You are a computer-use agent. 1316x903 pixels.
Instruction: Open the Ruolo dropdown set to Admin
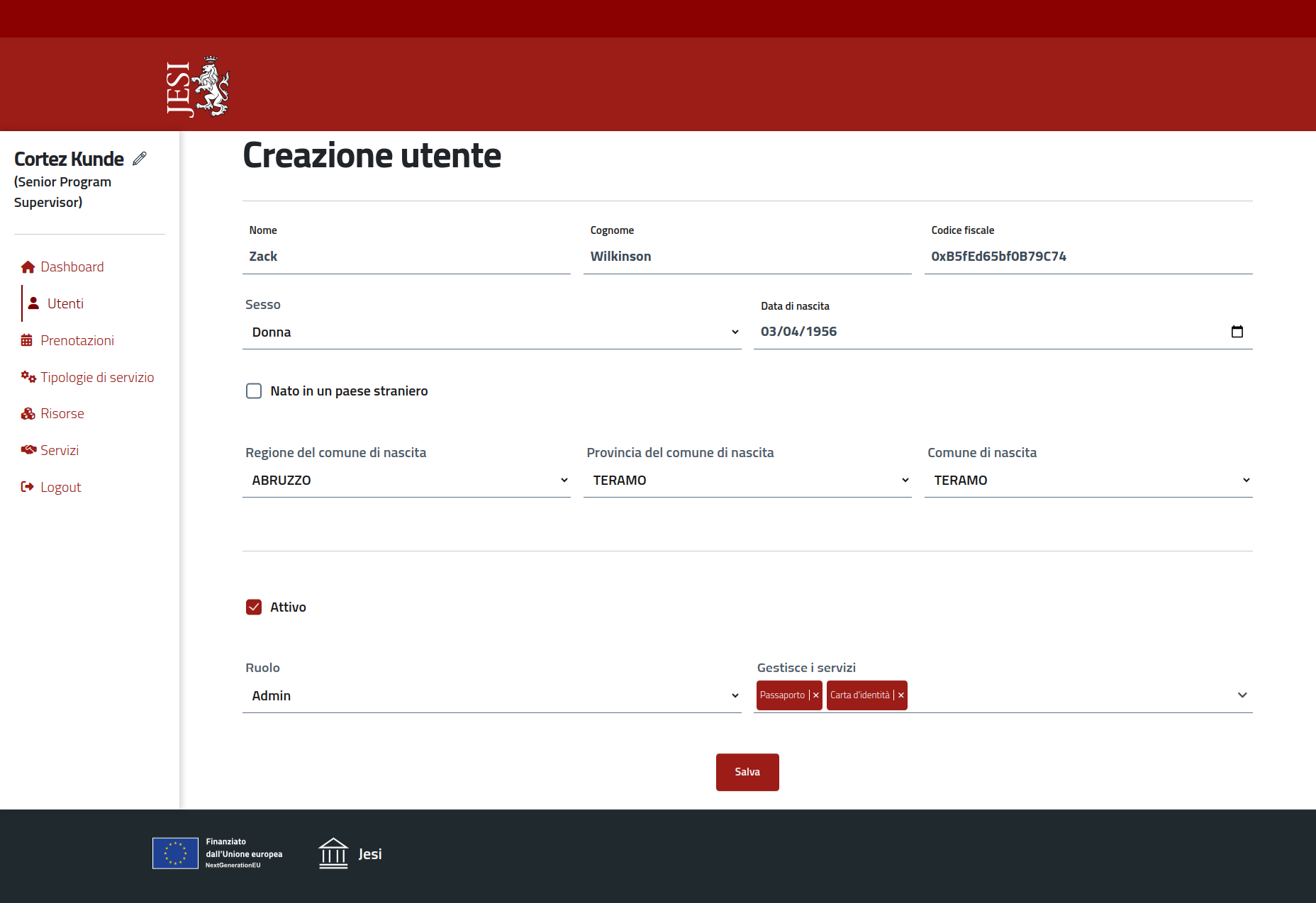coord(491,696)
